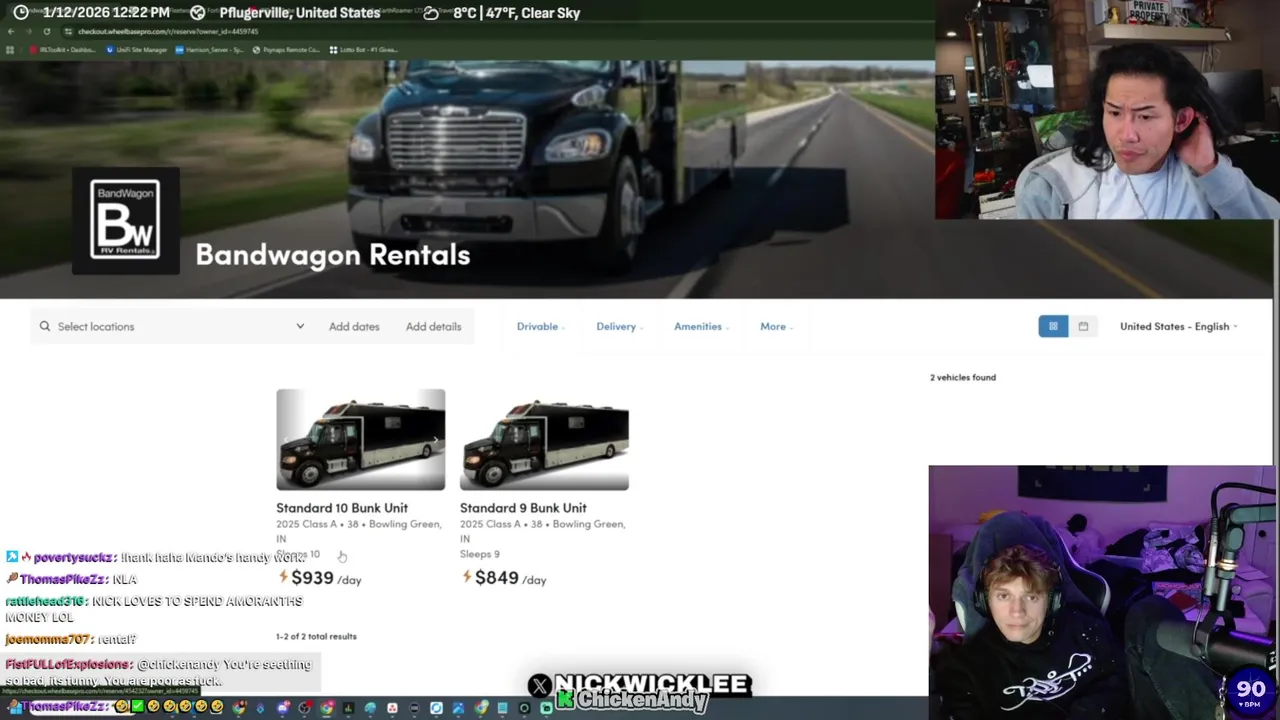Click the $939 /day price

point(326,578)
